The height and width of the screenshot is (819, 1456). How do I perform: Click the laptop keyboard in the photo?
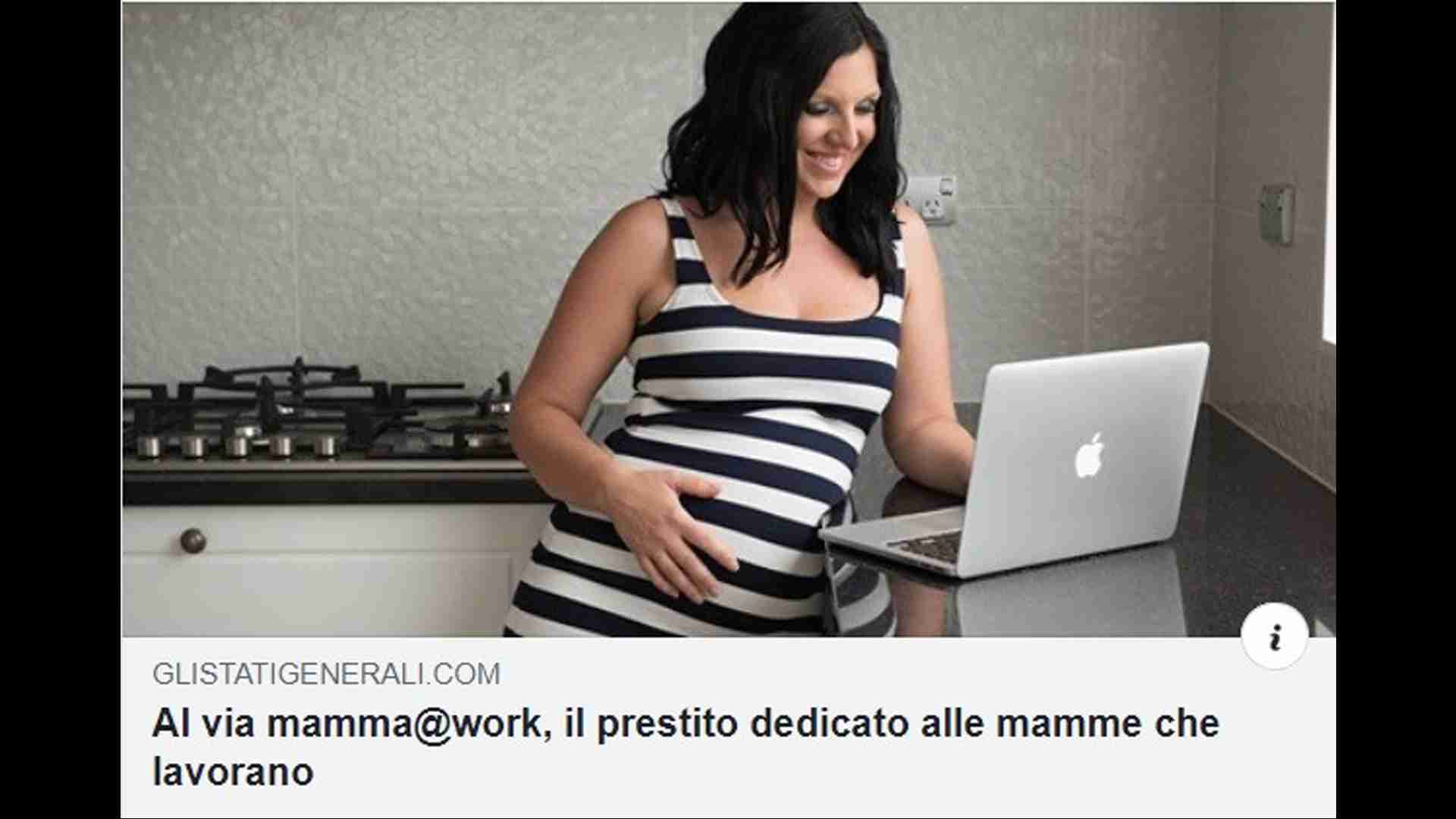pyautogui.click(x=927, y=545)
